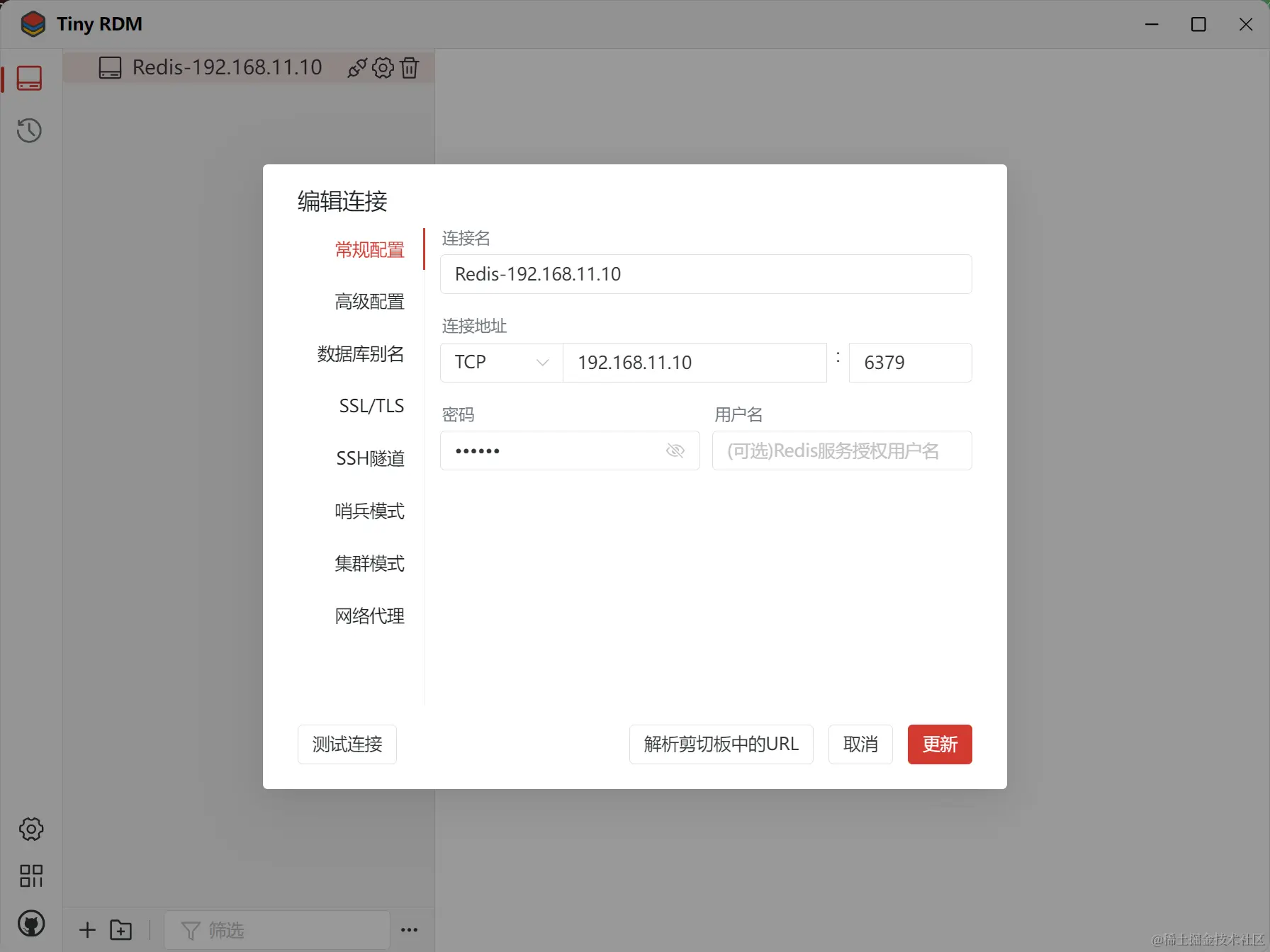This screenshot has width=1270, height=952.
Task: Click the 解析剪切板中的URL button
Action: tap(721, 744)
